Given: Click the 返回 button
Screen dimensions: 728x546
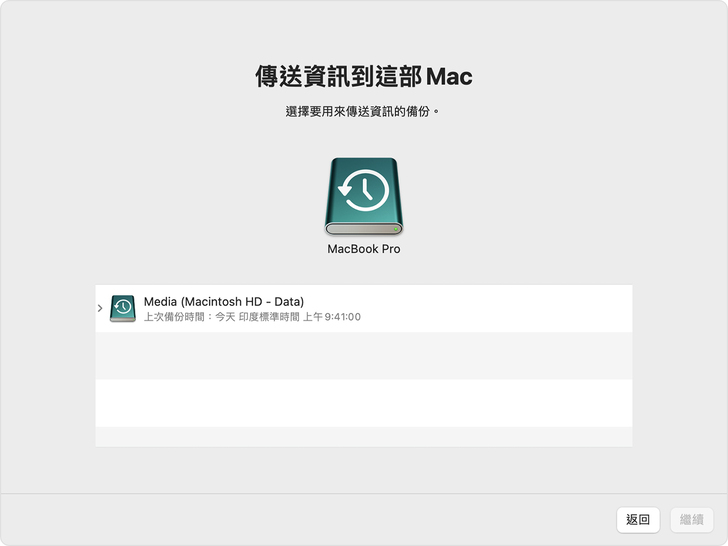Looking at the screenshot, I should (638, 520).
